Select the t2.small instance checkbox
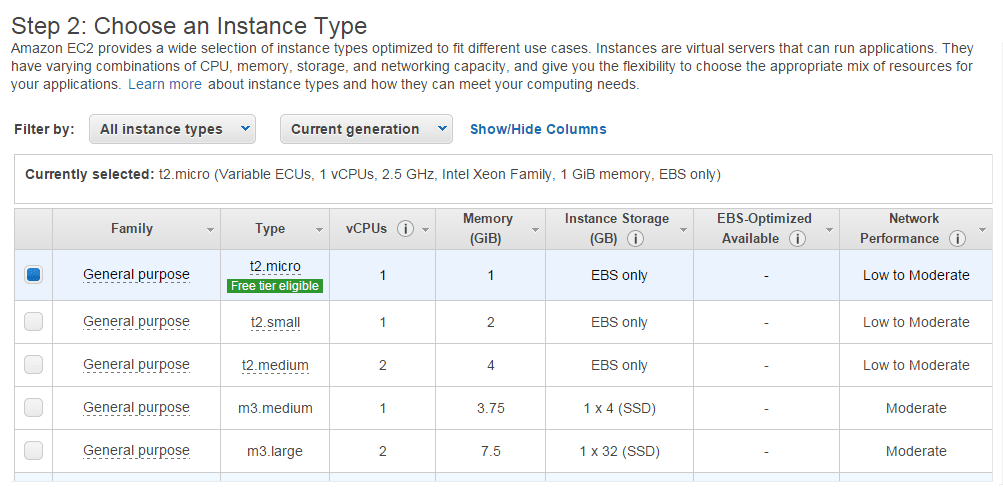 tap(34, 322)
